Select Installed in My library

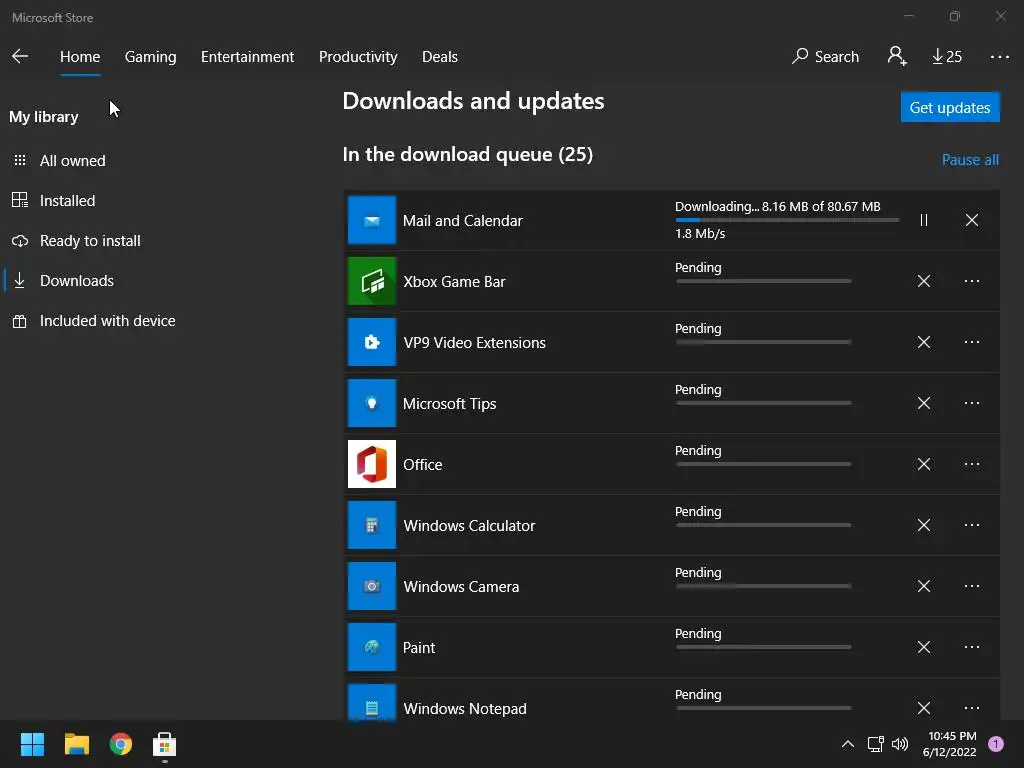pos(67,200)
